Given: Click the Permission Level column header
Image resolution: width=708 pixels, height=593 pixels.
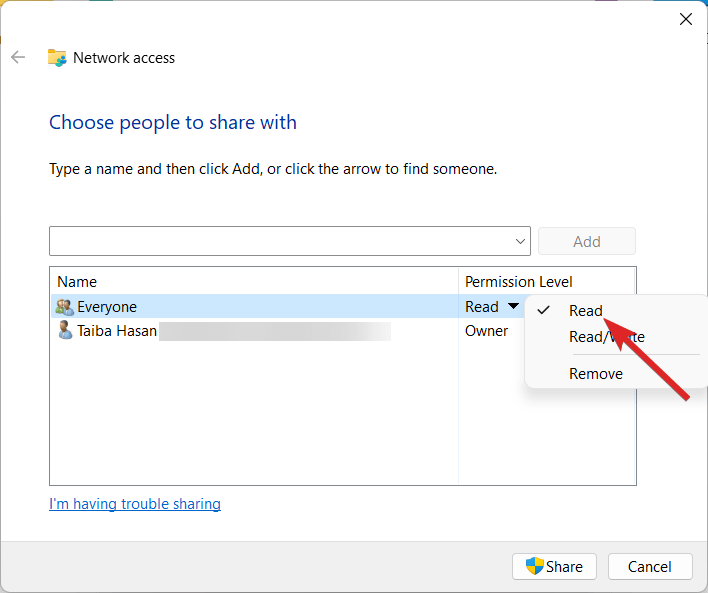Looking at the screenshot, I should [519, 282].
